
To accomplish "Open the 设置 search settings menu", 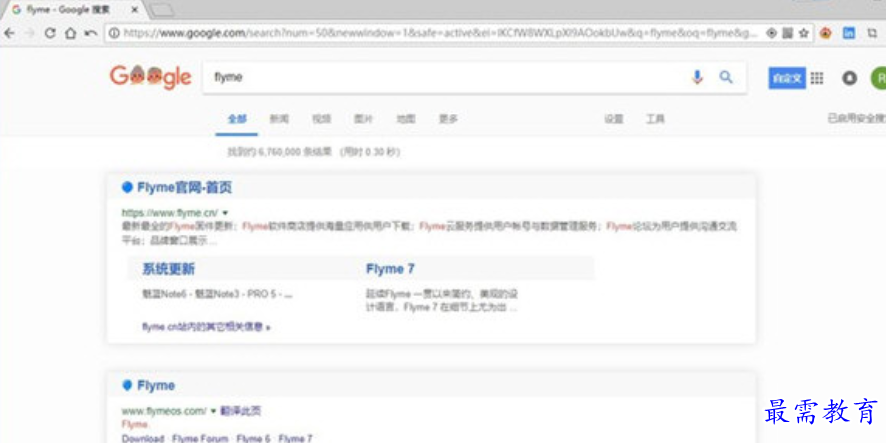I will pos(614,119).
